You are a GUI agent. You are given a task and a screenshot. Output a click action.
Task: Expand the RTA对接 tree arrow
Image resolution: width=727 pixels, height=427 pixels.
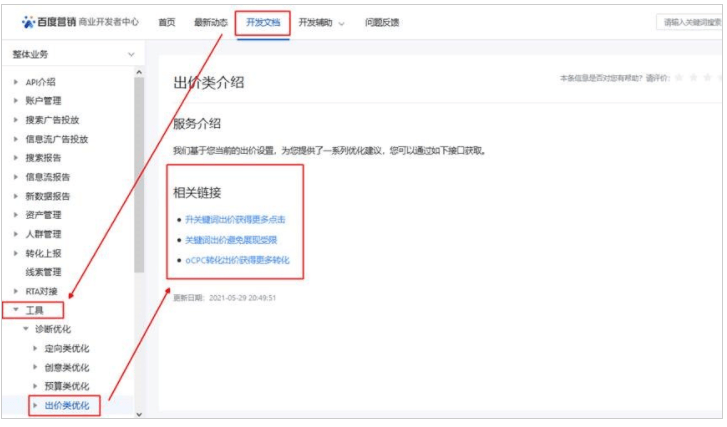click(x=16, y=291)
